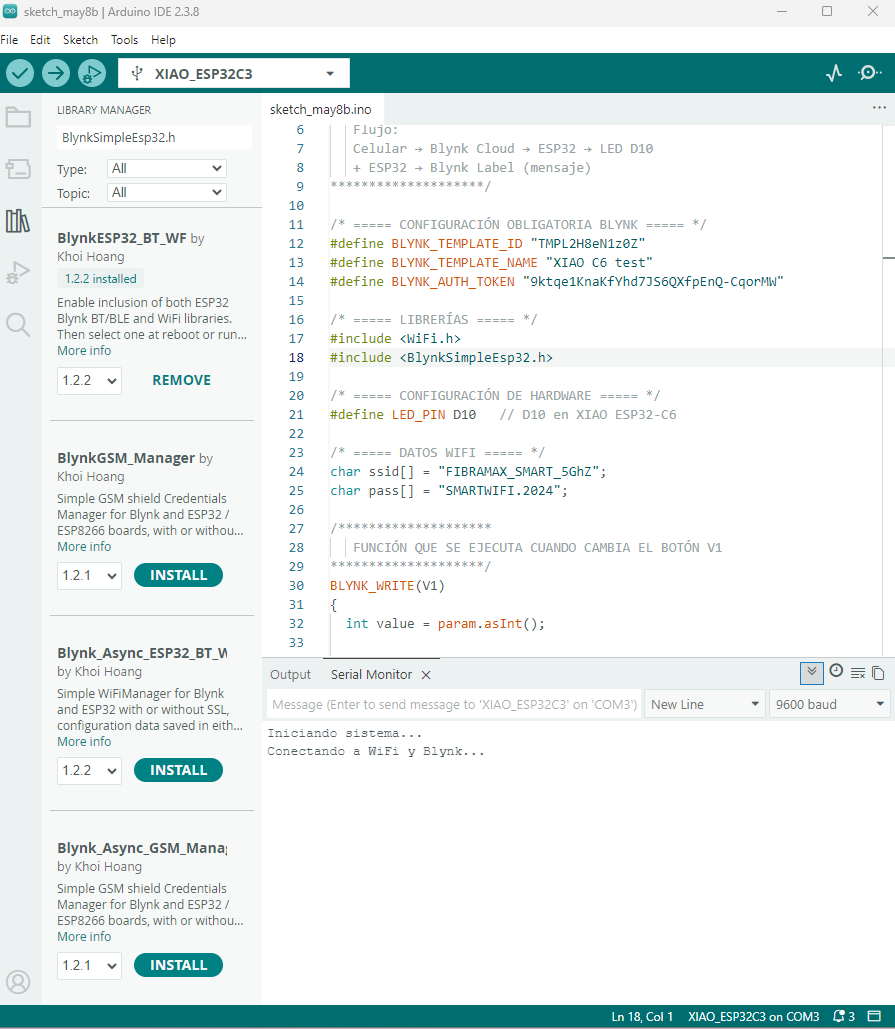Click the char ssid[] declaration line
895x1029 pixels.
pyautogui.click(x=468, y=472)
